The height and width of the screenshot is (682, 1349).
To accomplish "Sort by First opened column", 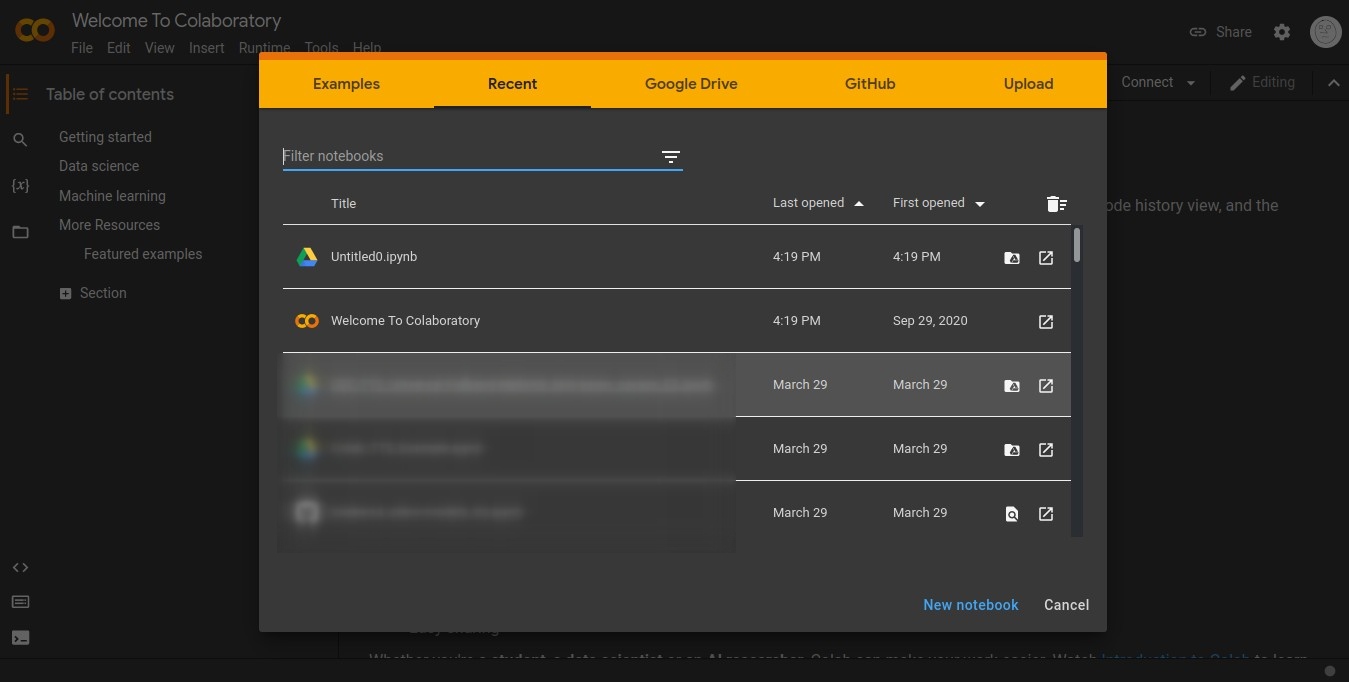I will [939, 203].
